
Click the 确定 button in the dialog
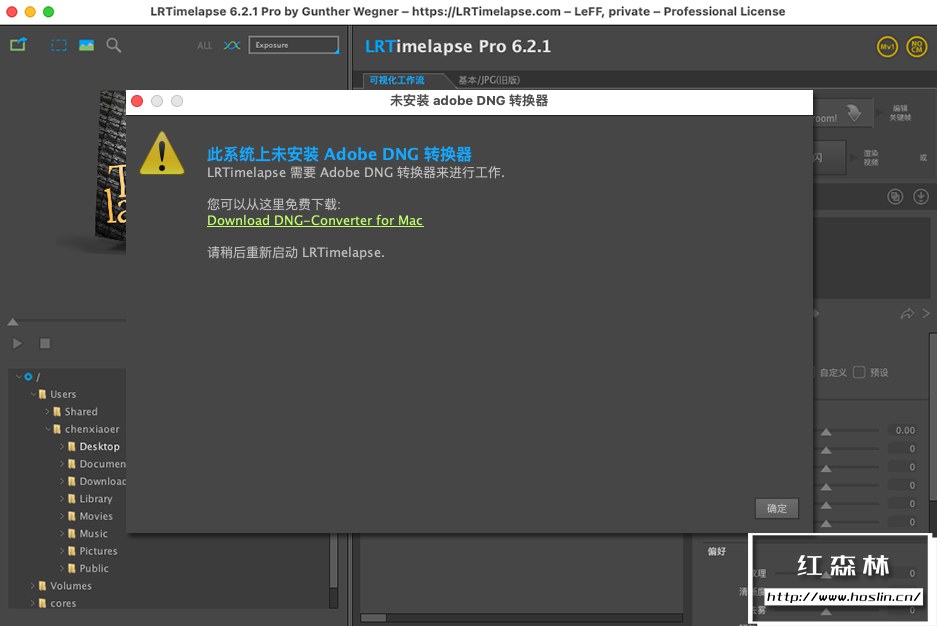tap(777, 508)
